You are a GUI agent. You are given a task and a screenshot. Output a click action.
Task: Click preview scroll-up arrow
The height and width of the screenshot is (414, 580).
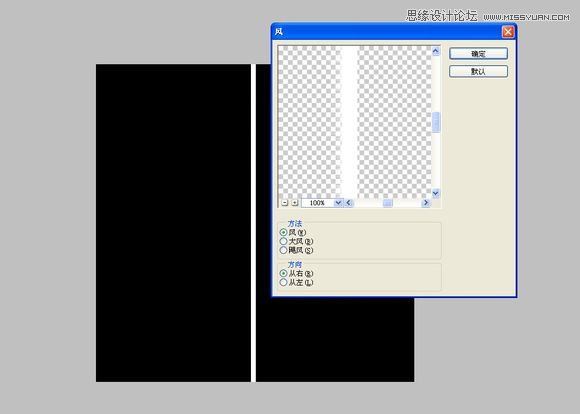(x=436, y=51)
